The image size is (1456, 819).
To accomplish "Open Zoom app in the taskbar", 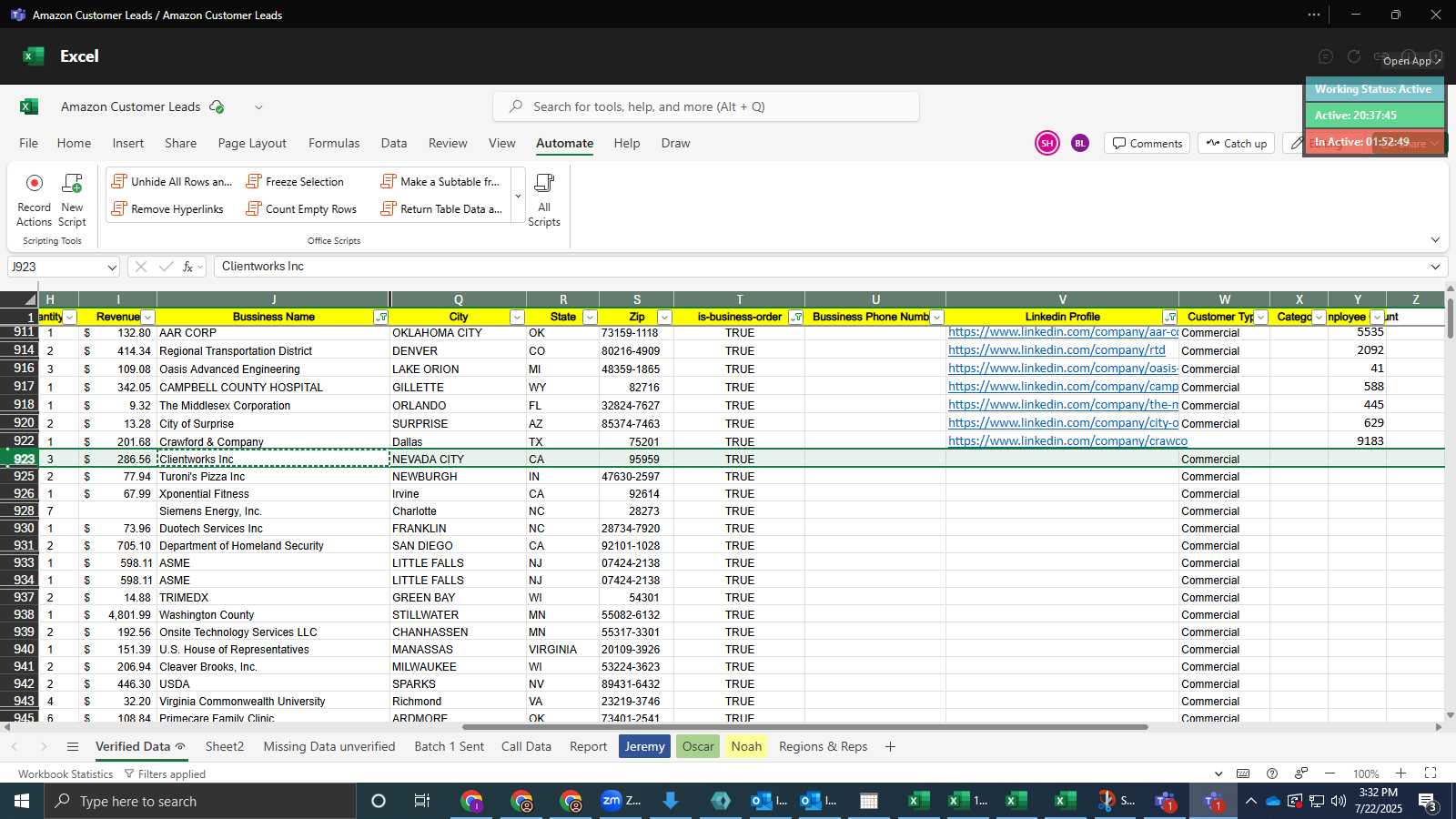I will (622, 801).
